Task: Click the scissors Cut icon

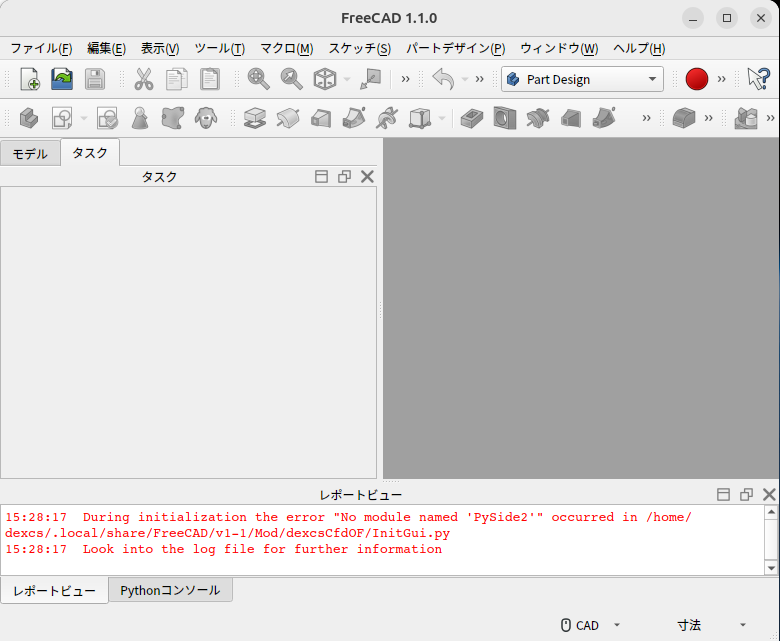Action: tap(144, 79)
